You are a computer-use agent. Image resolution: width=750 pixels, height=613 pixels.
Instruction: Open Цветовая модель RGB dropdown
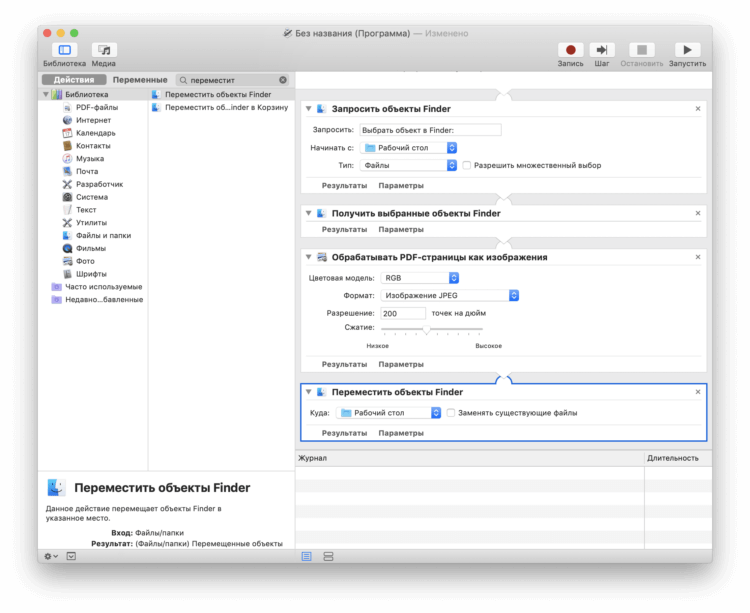(420, 278)
